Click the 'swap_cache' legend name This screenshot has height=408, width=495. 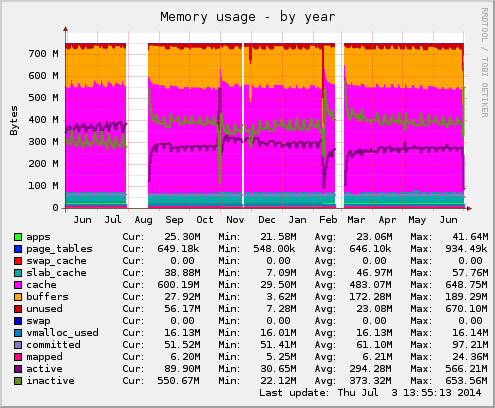(56, 261)
